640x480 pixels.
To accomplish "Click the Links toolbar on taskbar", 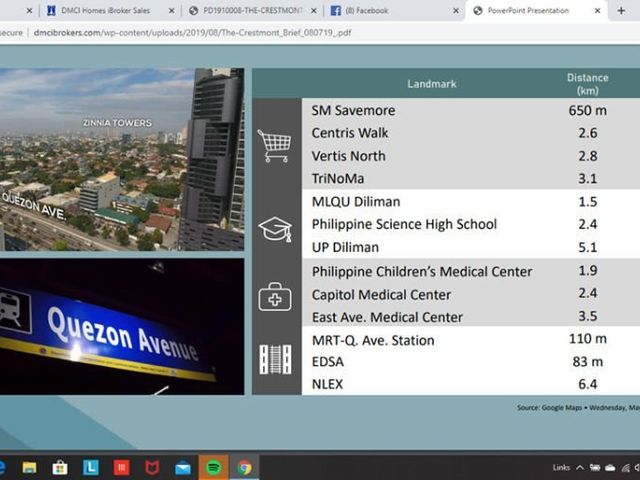I will (561, 468).
